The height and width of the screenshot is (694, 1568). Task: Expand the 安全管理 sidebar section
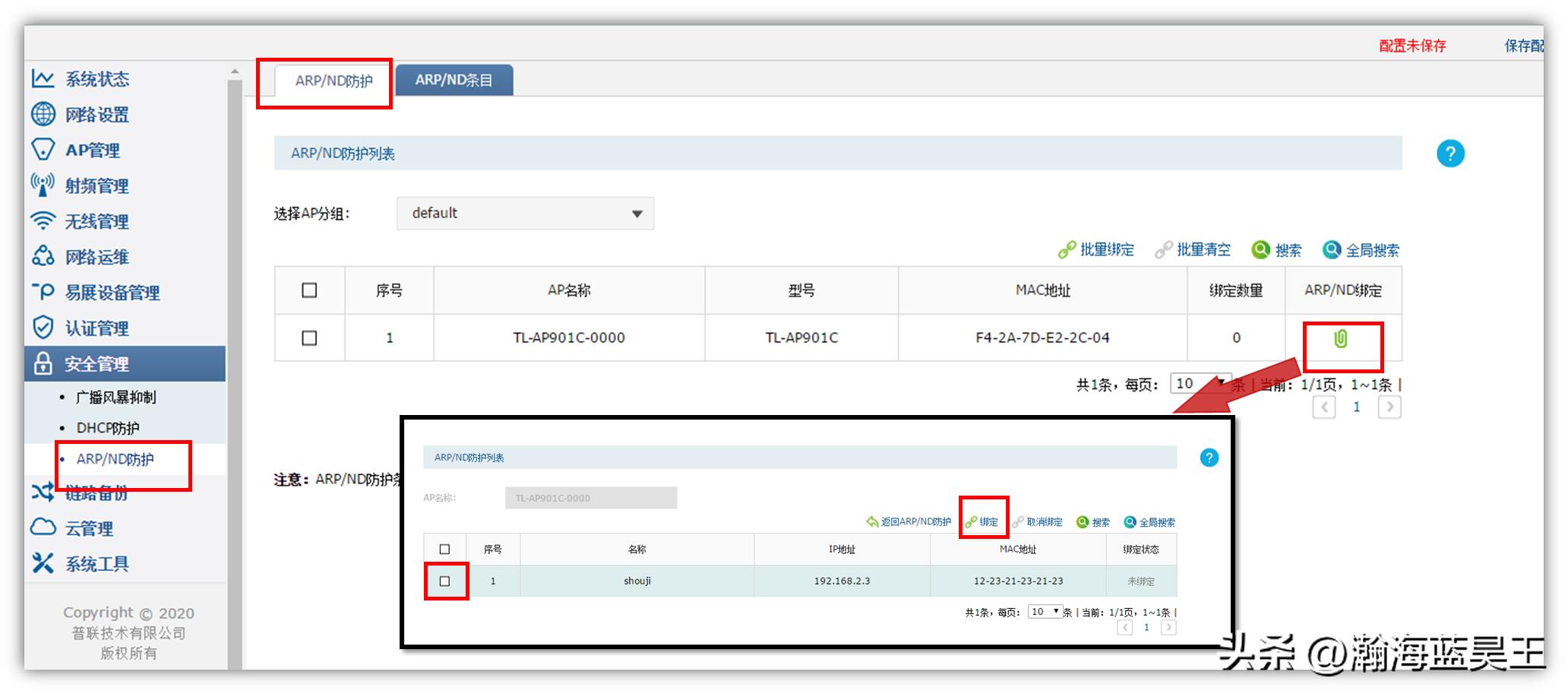(96, 364)
